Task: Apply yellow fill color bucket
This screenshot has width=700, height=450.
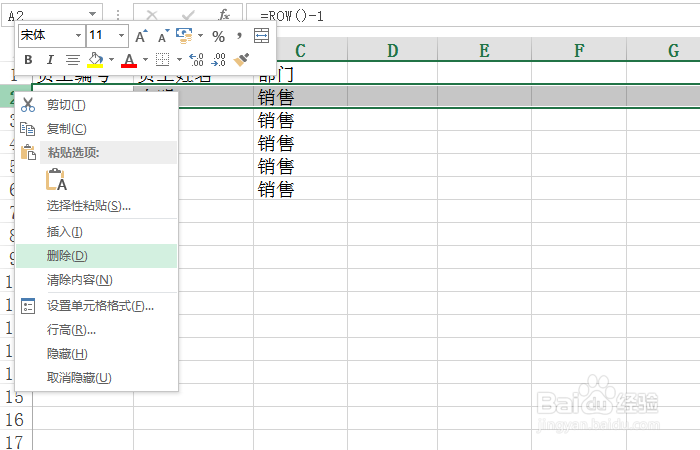Action: pyautogui.click(x=95, y=60)
